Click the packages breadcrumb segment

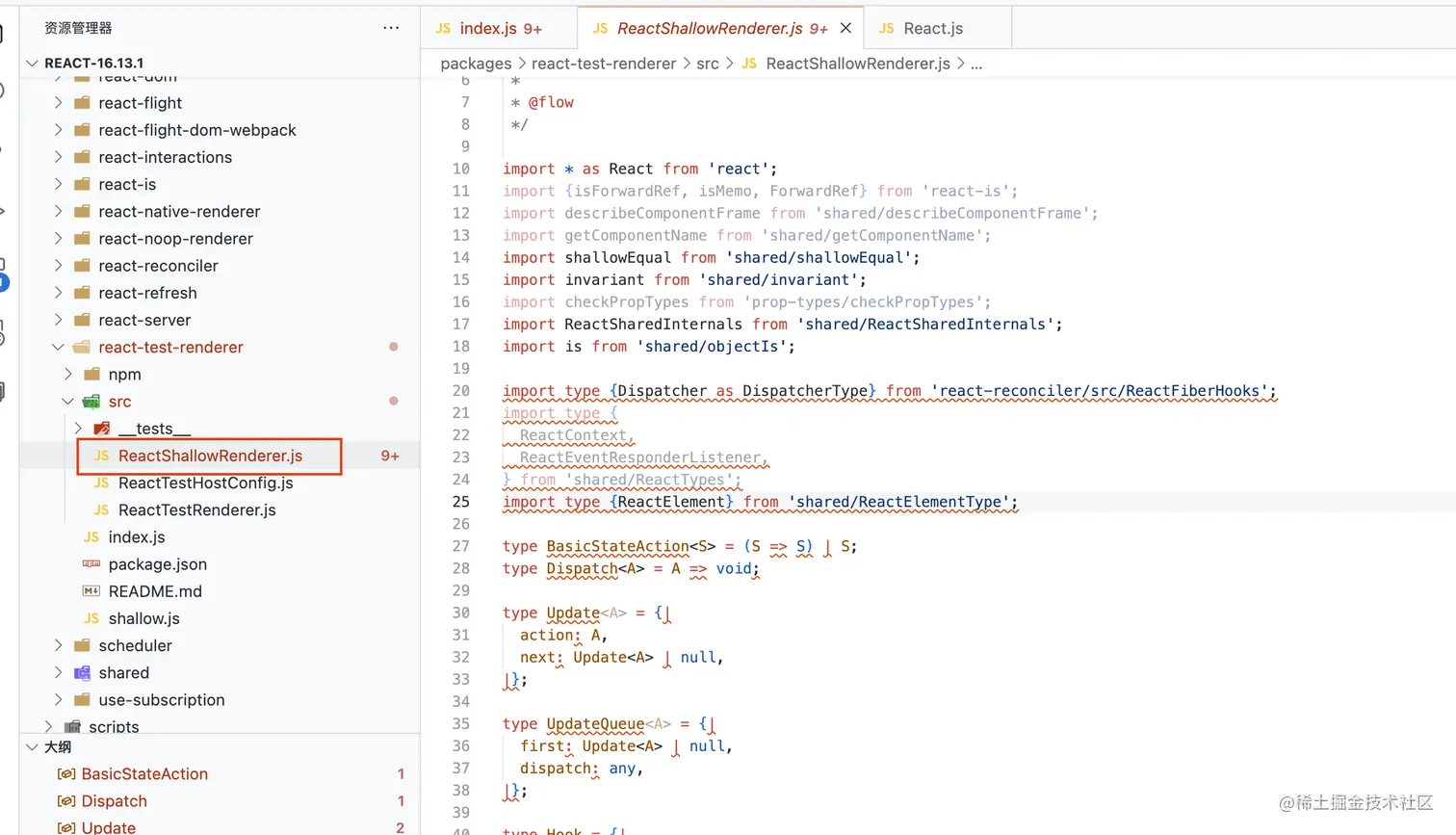click(476, 64)
